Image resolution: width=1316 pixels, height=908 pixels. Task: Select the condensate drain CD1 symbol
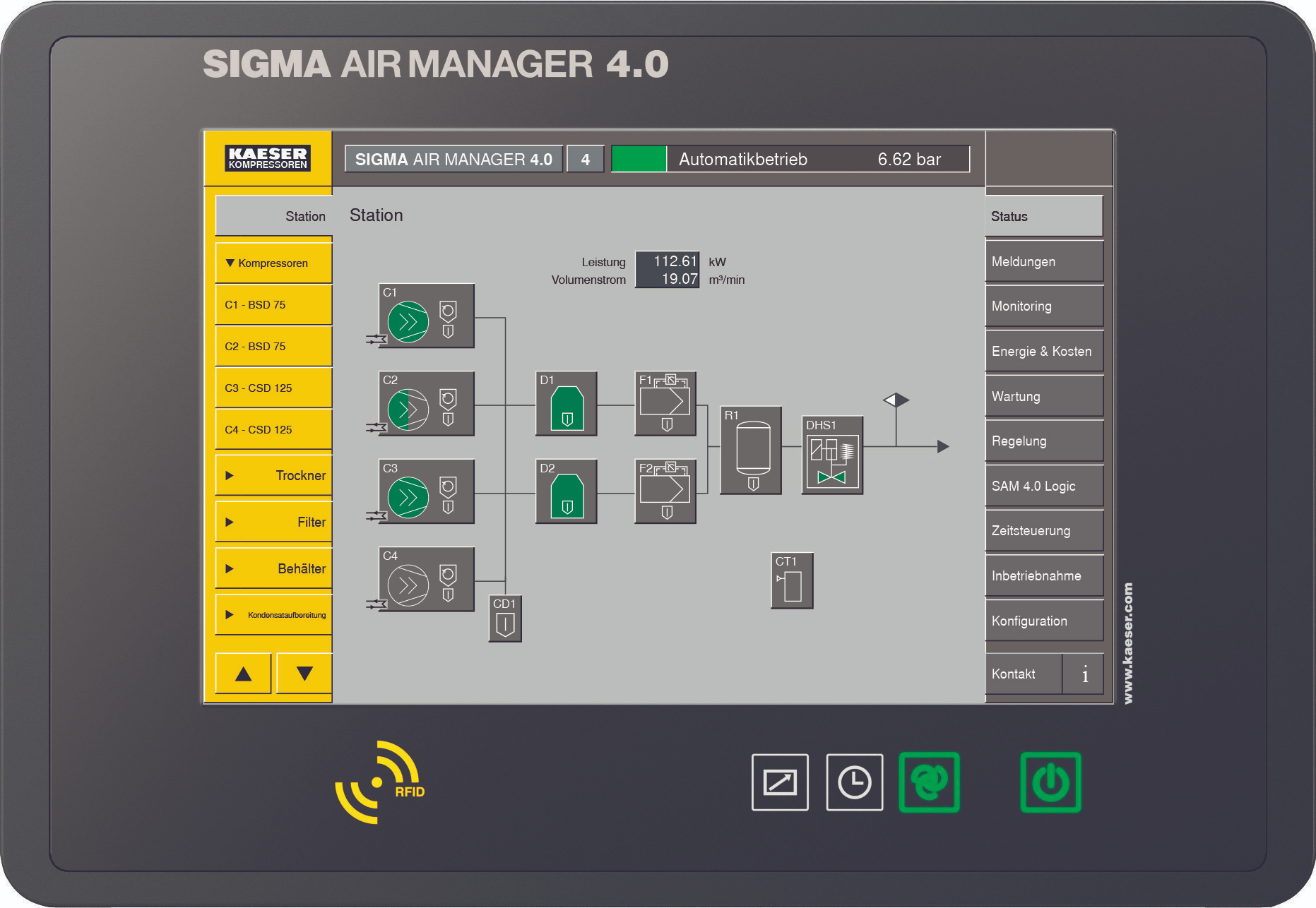tap(504, 619)
